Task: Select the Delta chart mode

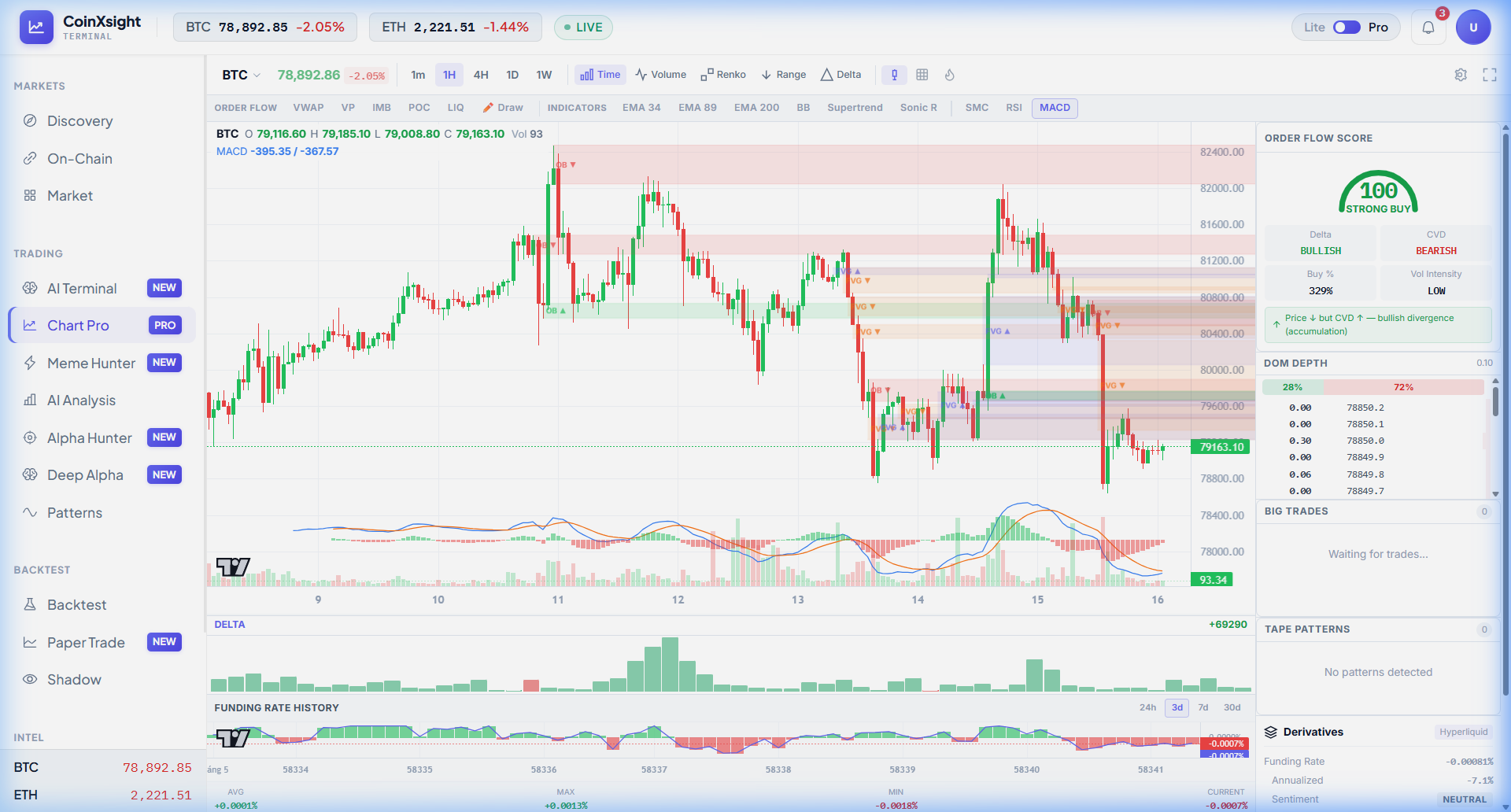Action: [x=840, y=75]
